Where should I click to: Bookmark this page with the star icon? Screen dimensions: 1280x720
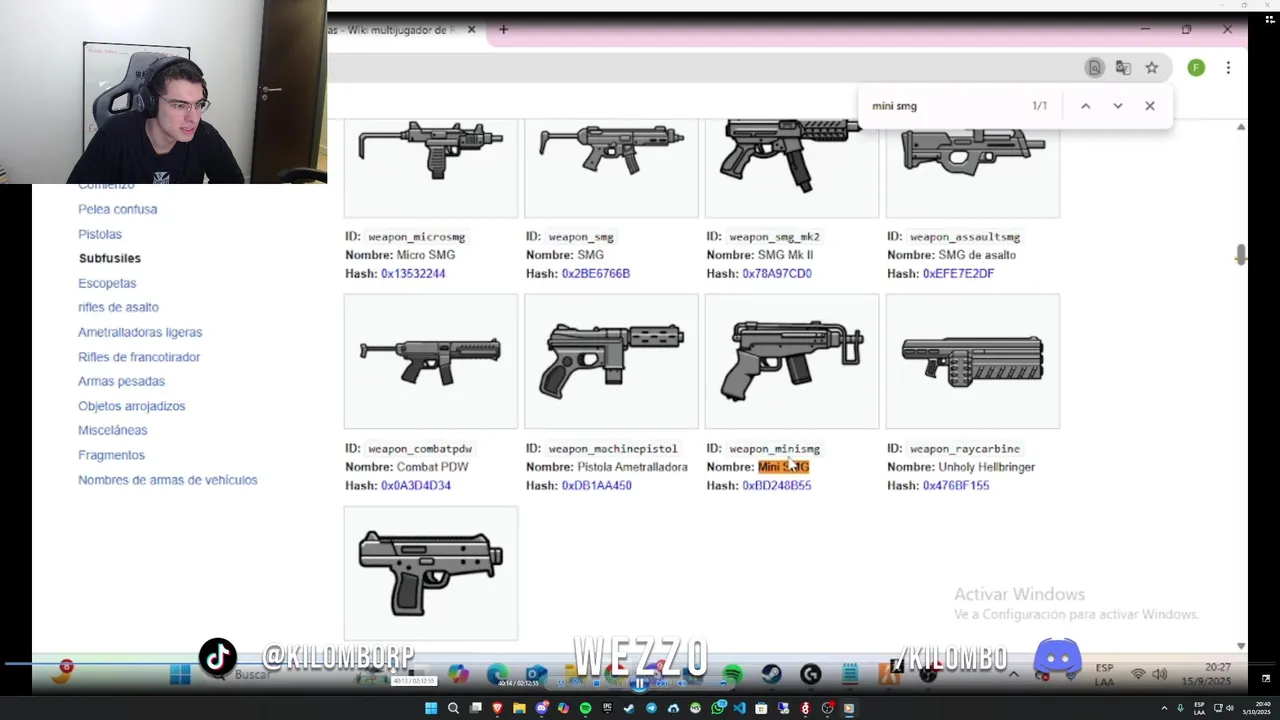(1152, 68)
